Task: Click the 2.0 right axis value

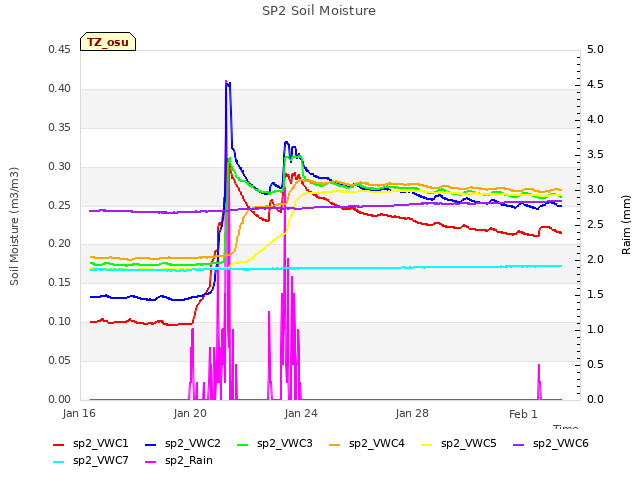Action: pos(596,259)
